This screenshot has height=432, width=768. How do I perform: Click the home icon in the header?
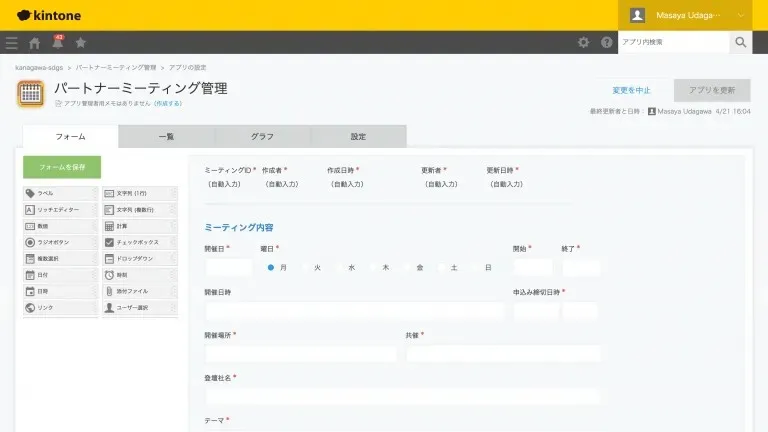click(x=35, y=43)
